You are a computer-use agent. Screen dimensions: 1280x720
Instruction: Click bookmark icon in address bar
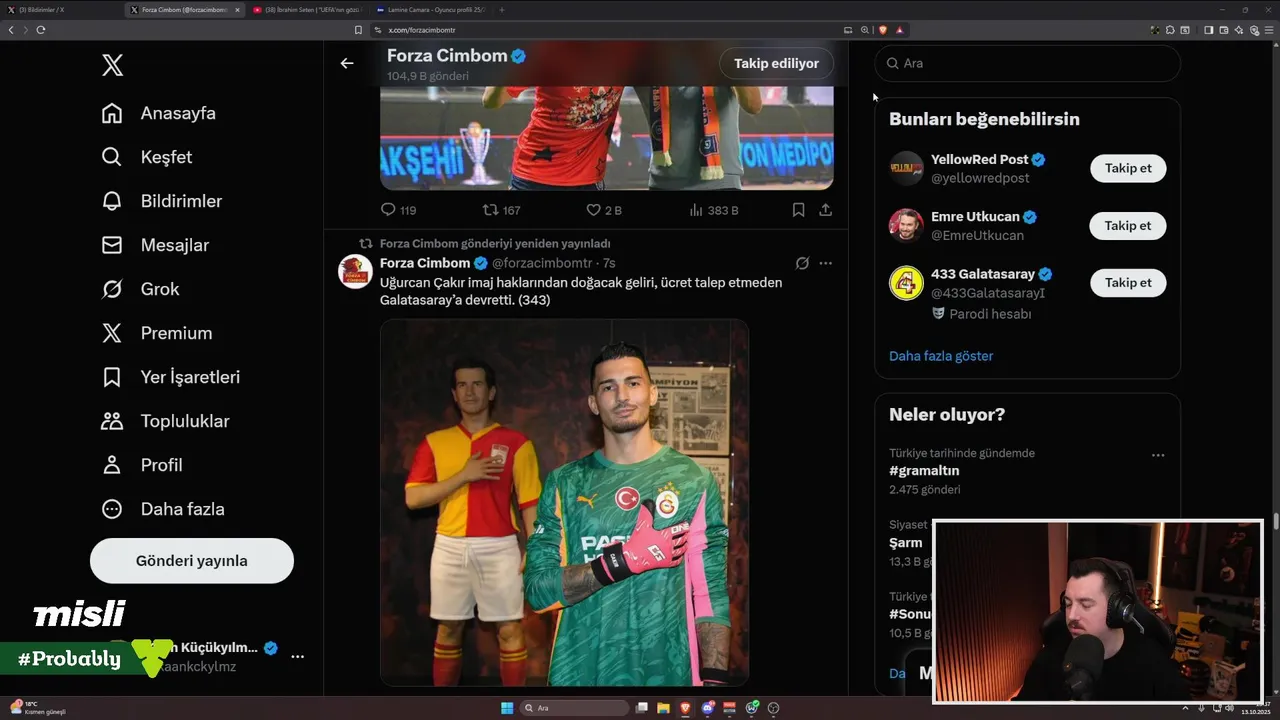click(x=358, y=30)
